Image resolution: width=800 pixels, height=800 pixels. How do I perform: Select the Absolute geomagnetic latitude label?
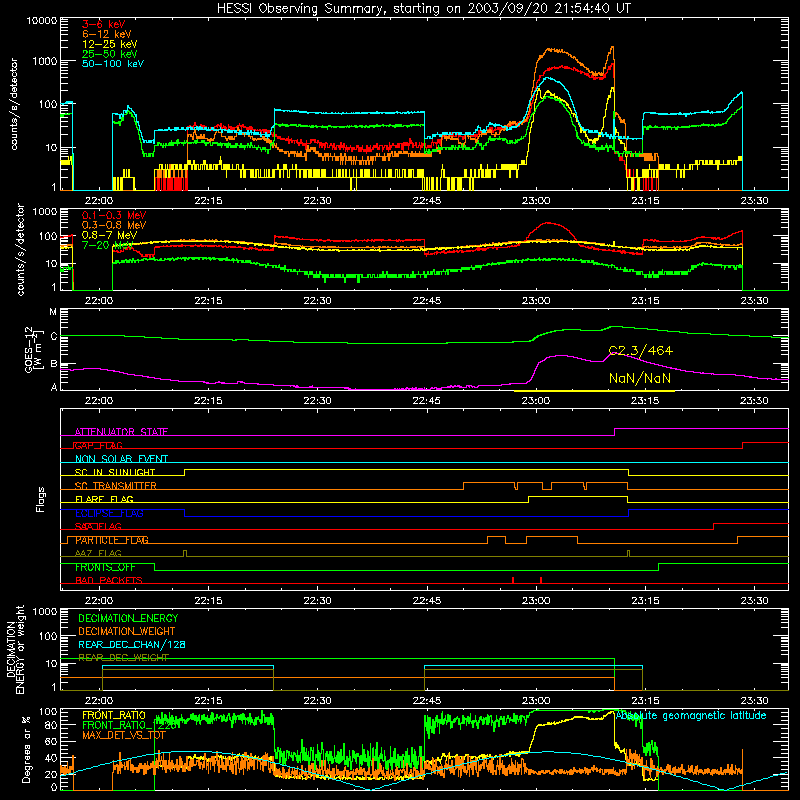coord(691,715)
